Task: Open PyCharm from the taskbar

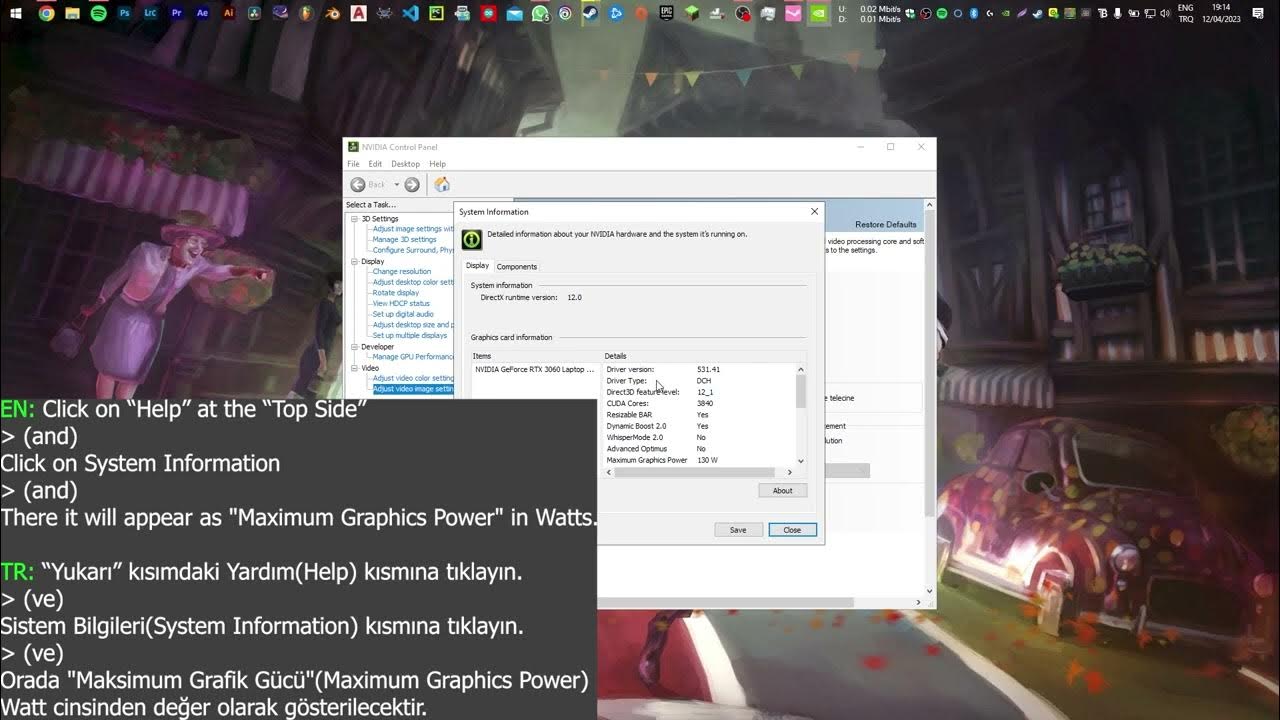Action: (x=436, y=14)
